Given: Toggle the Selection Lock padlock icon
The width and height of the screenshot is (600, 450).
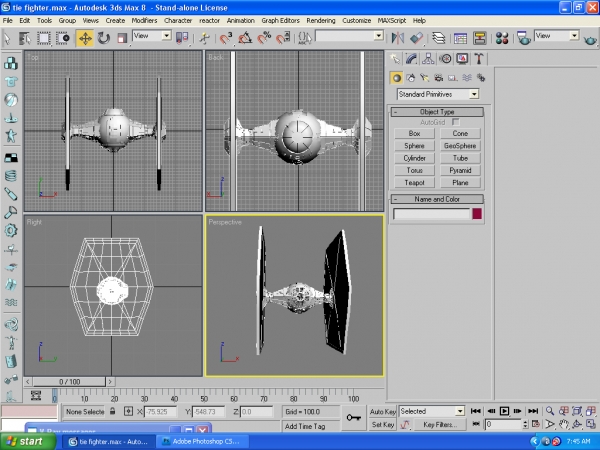Looking at the screenshot, I should click(x=112, y=411).
